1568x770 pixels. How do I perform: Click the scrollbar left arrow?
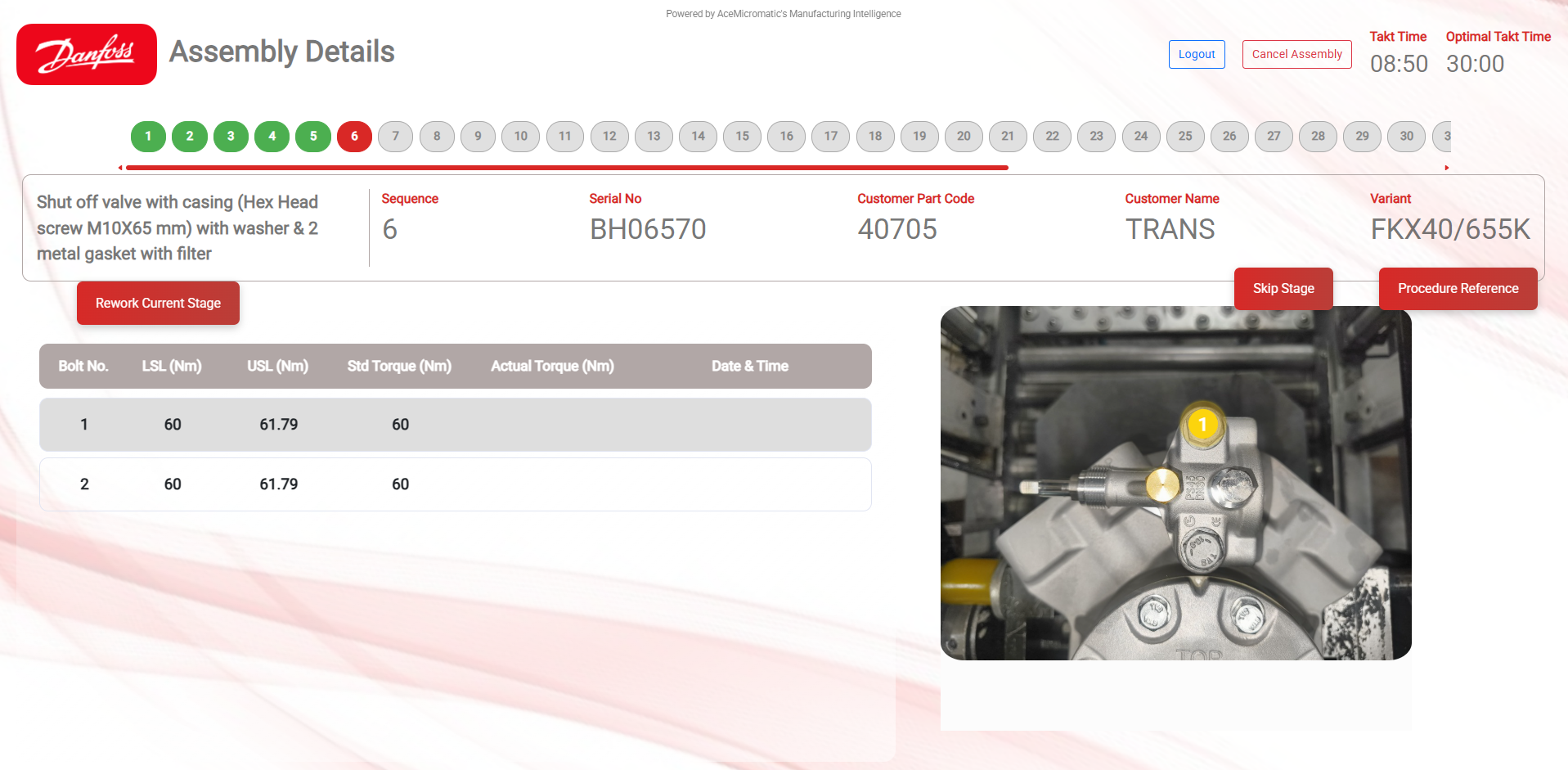120,168
